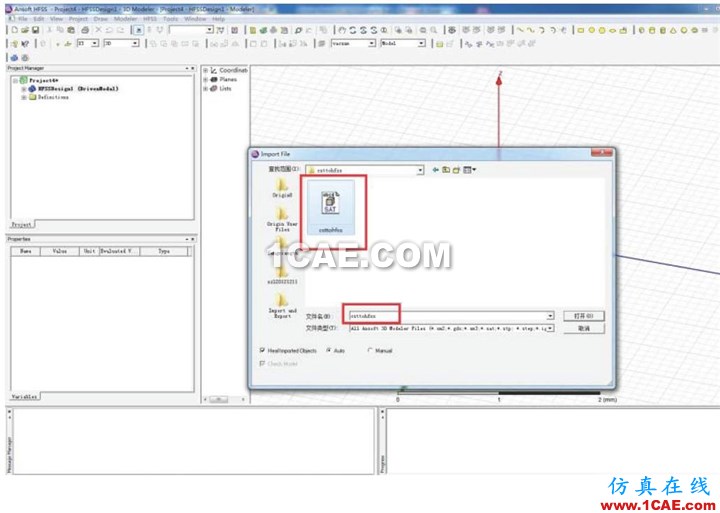Open the Import and Export folder
This screenshot has height=513, width=720.
pyautogui.click(x=282, y=306)
